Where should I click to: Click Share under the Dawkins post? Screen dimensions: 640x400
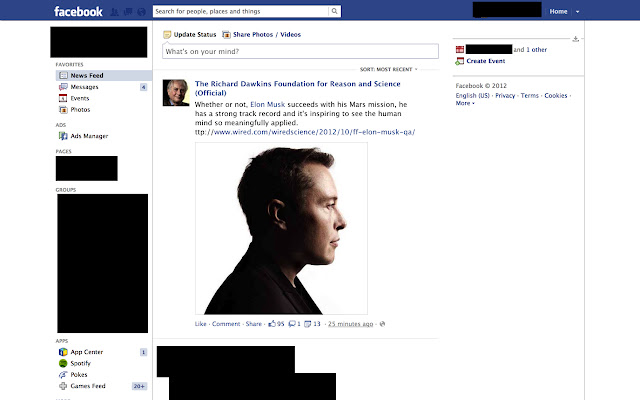tap(253, 324)
